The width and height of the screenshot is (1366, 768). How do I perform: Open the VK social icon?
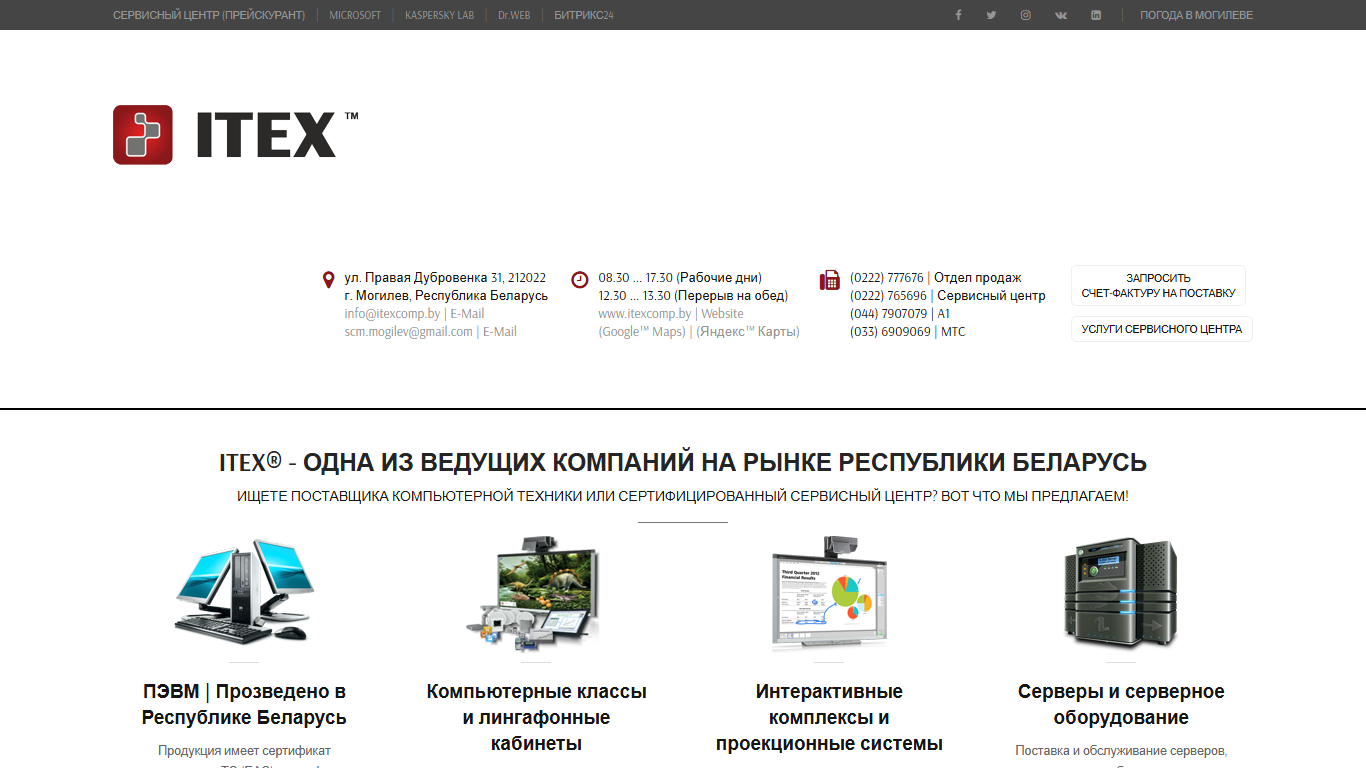click(x=1061, y=15)
